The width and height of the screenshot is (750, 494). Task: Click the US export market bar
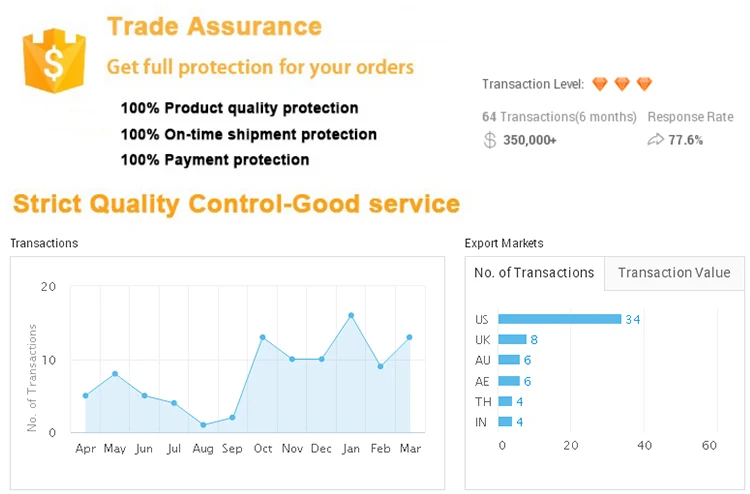click(x=560, y=319)
